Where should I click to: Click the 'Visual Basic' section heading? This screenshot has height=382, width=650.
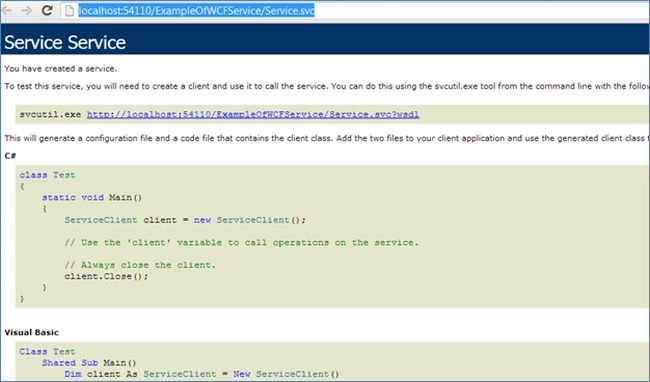(32, 332)
